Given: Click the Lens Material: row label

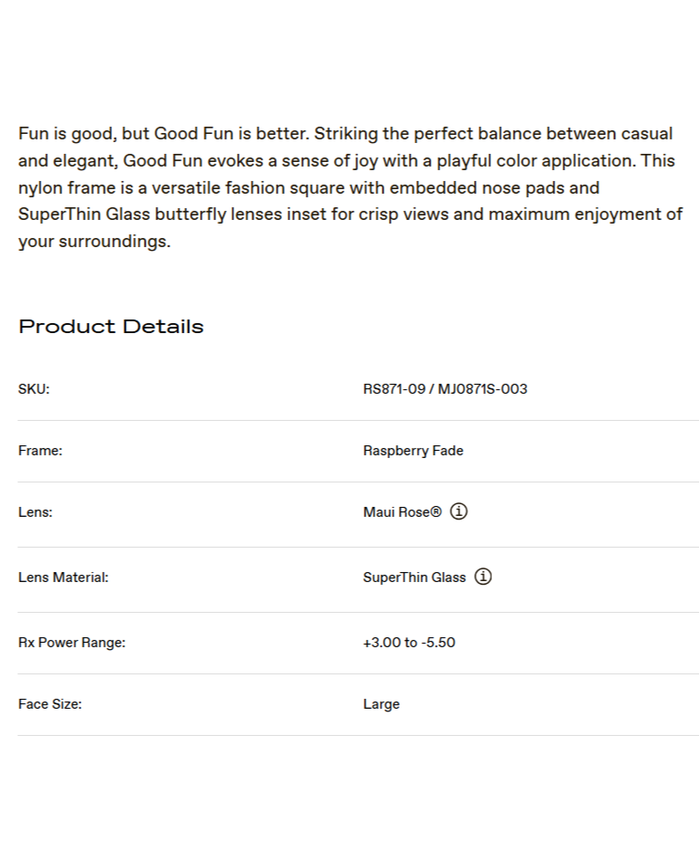Looking at the screenshot, I should point(63,577).
